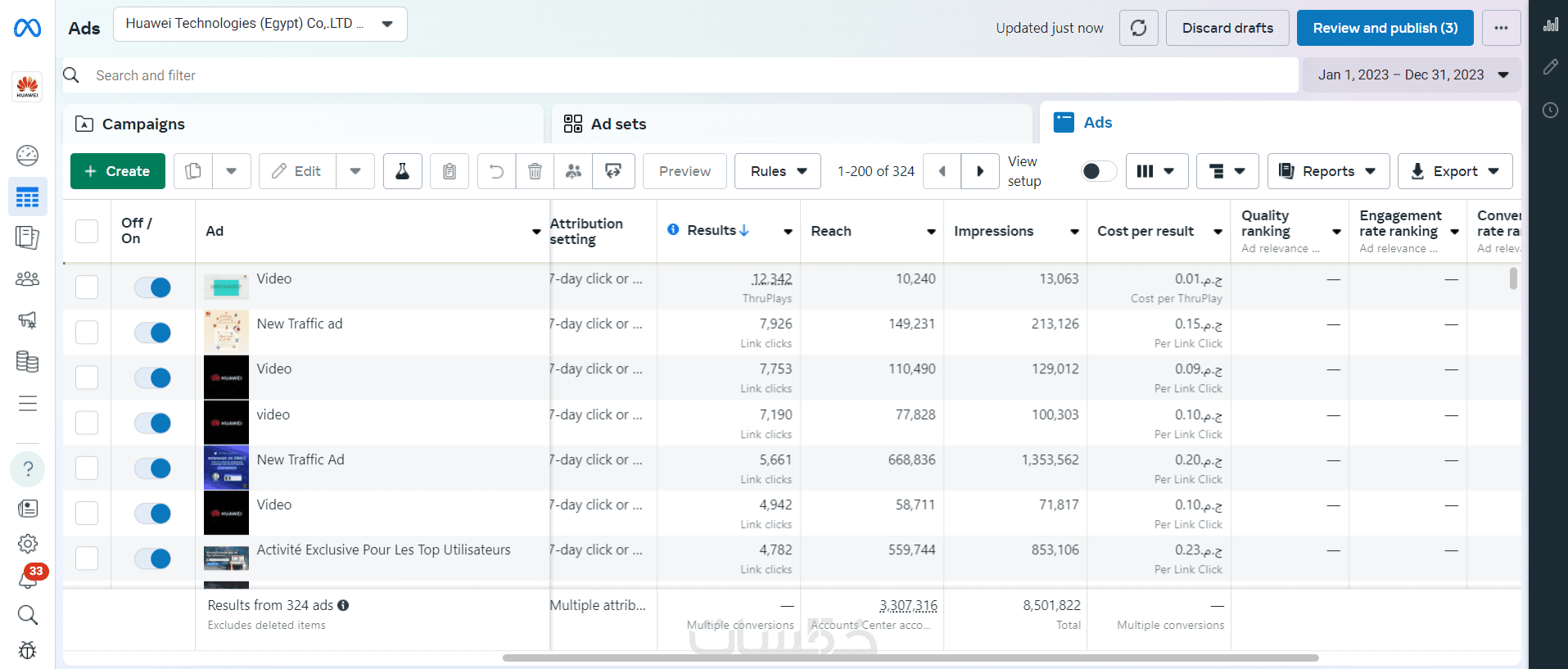
Task: Toggle the View setup switch
Action: pos(1098,171)
